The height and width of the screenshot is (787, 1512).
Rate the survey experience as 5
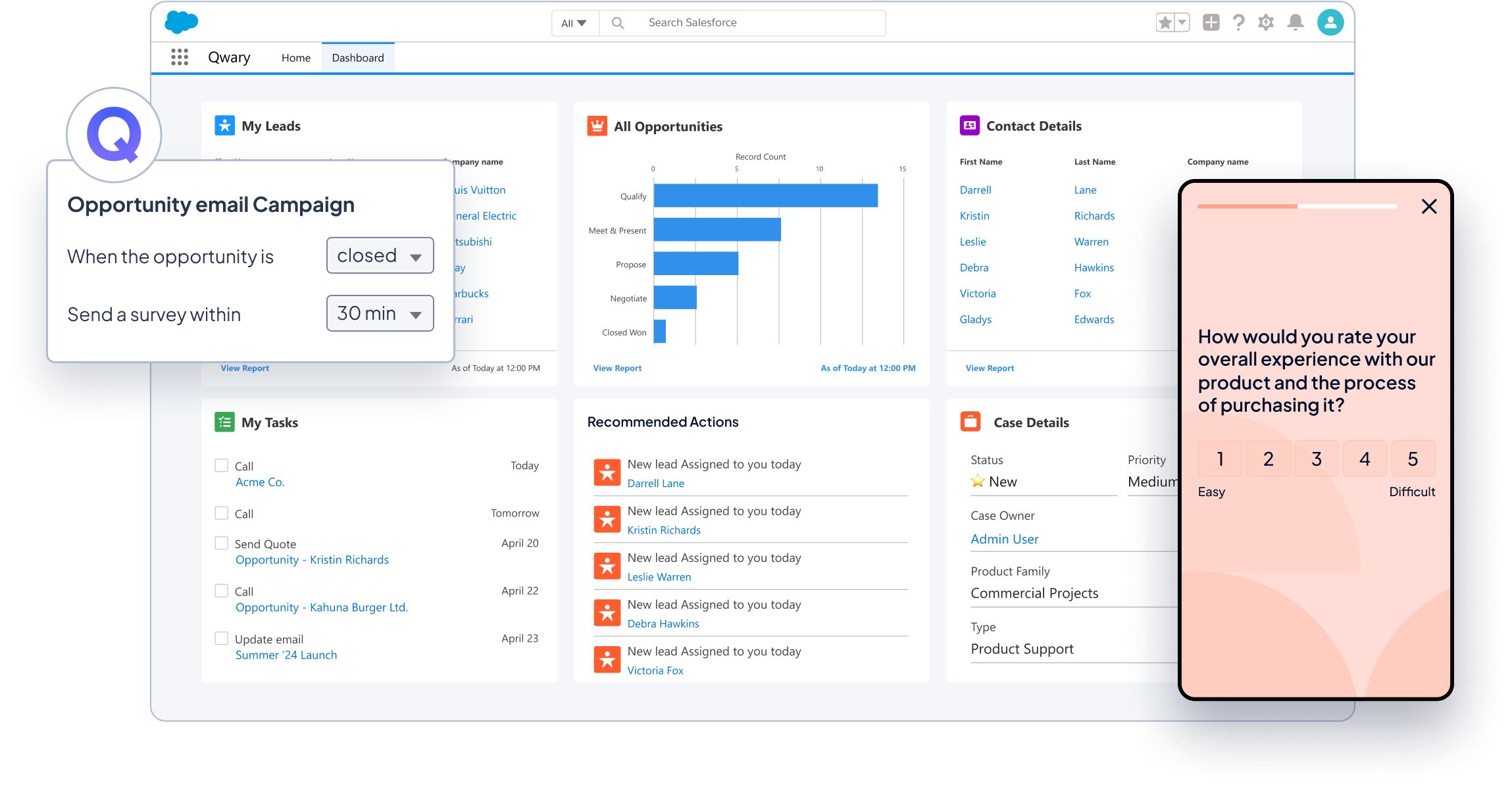click(x=1413, y=458)
